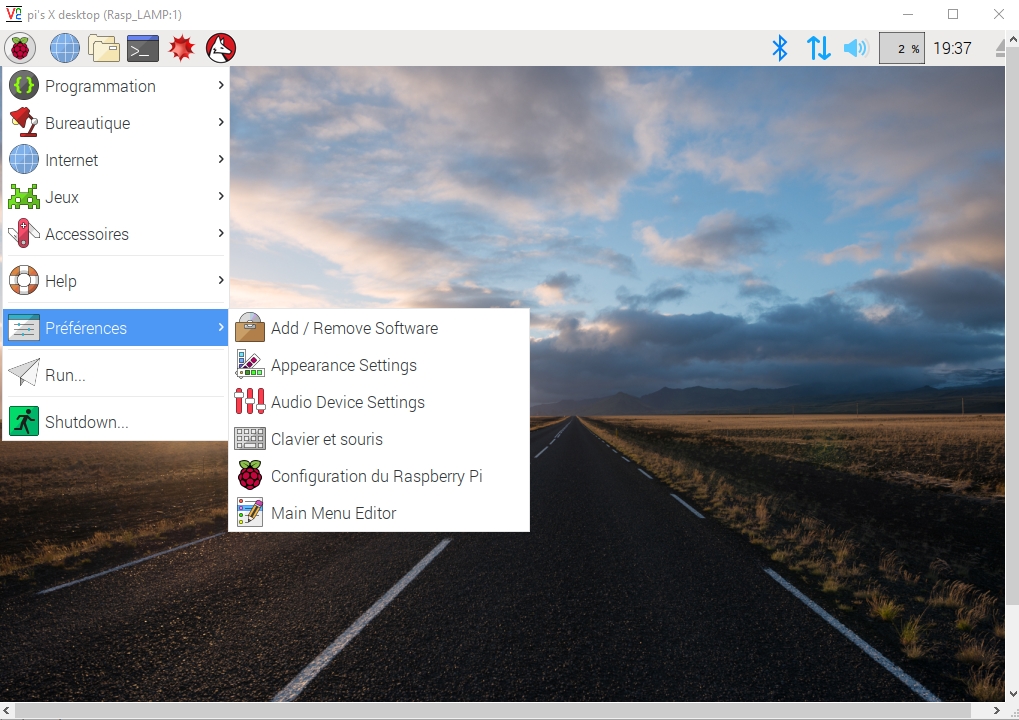This screenshot has height=720, width=1019.
Task: Launch the web browser globe icon in taskbar
Action: click(65, 48)
